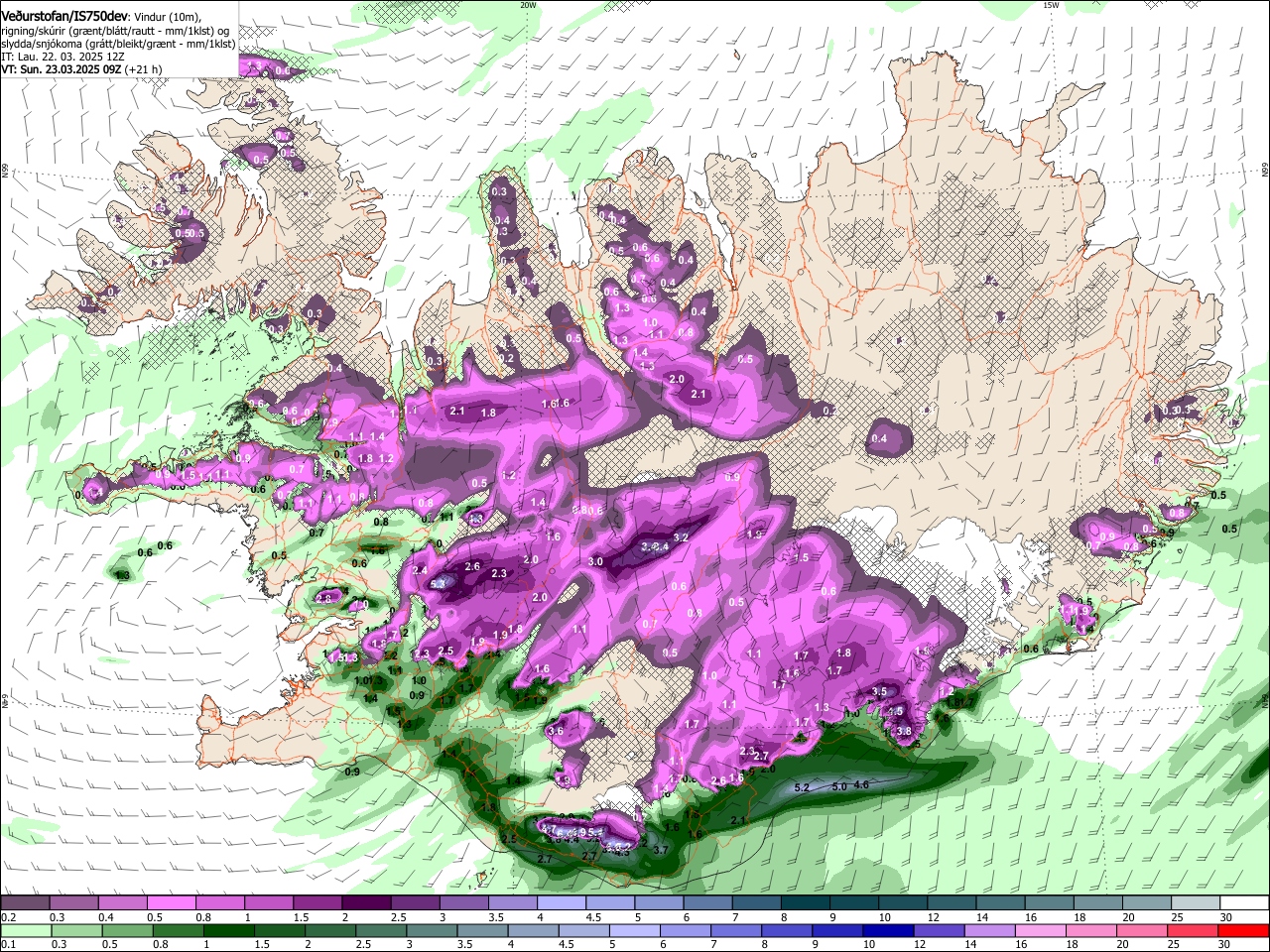Click the 'VT: Sun. 23.03.2025 09Z (+21 h)' line
1270x952 pixels.
[x=82, y=69]
